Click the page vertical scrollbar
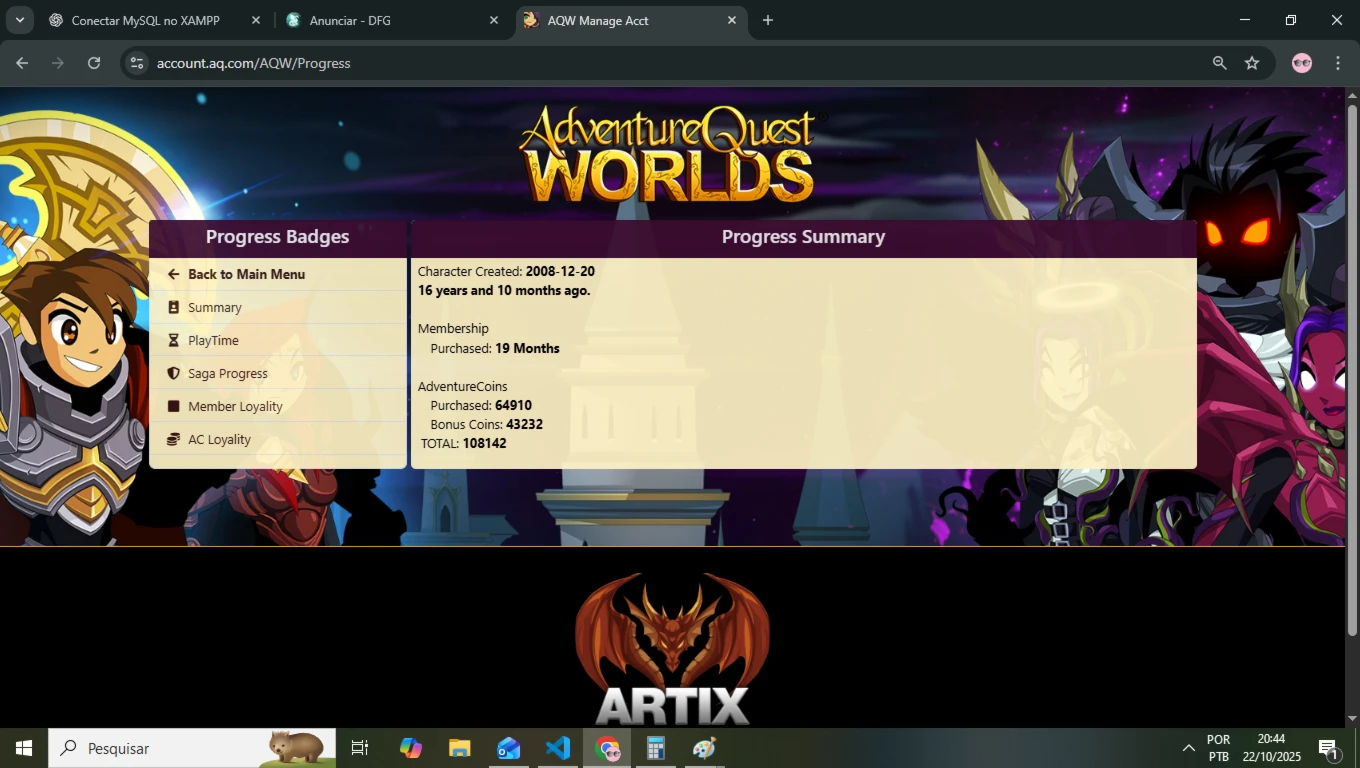This screenshot has width=1360, height=768. coord(1352,370)
